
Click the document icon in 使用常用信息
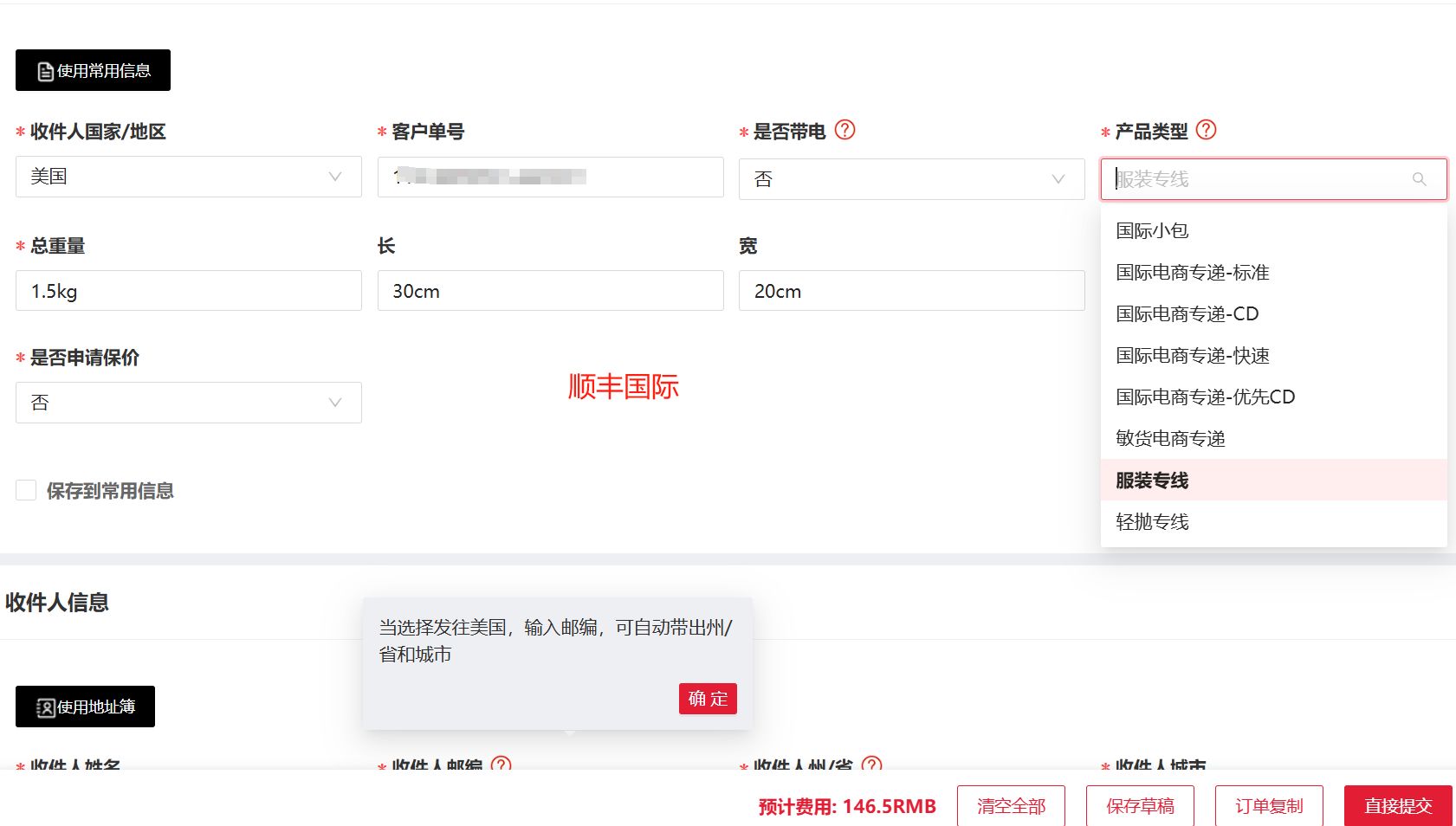point(46,72)
